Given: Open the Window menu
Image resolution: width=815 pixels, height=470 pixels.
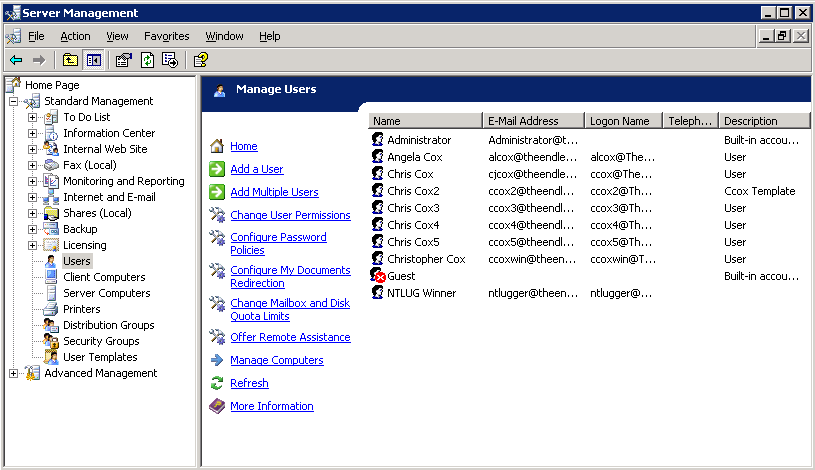Looking at the screenshot, I should point(225,36).
